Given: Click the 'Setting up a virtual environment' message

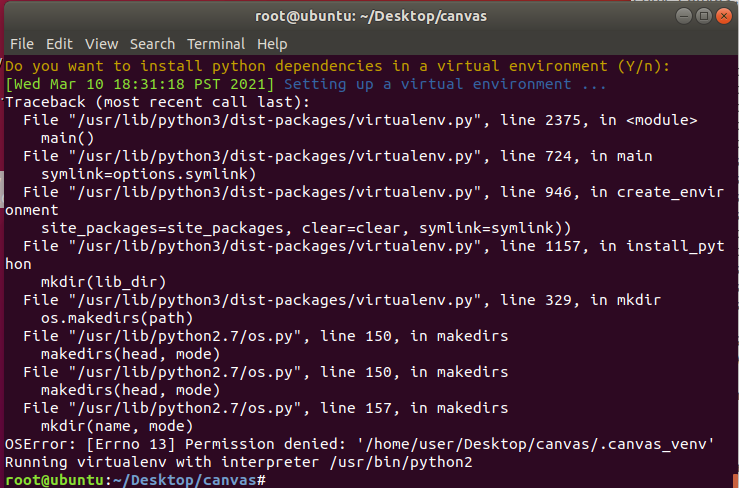Looking at the screenshot, I should point(445,84).
